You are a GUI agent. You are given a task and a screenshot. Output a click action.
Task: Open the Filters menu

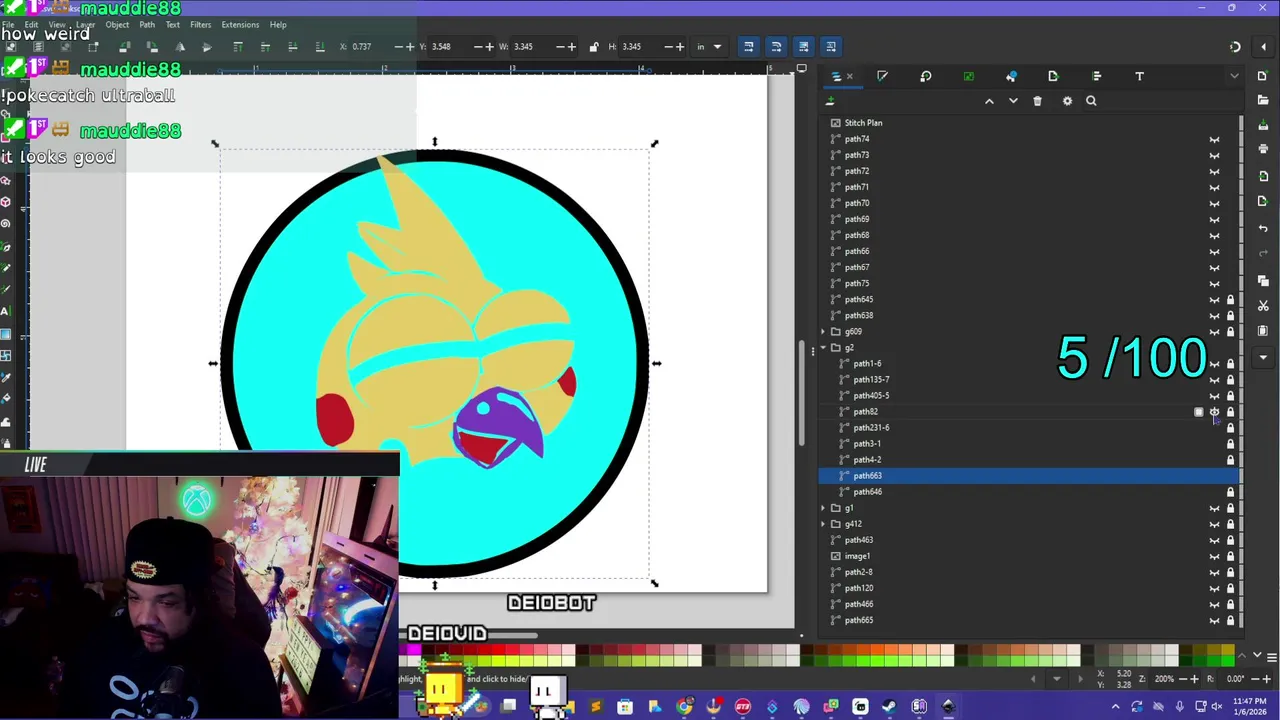[x=200, y=25]
